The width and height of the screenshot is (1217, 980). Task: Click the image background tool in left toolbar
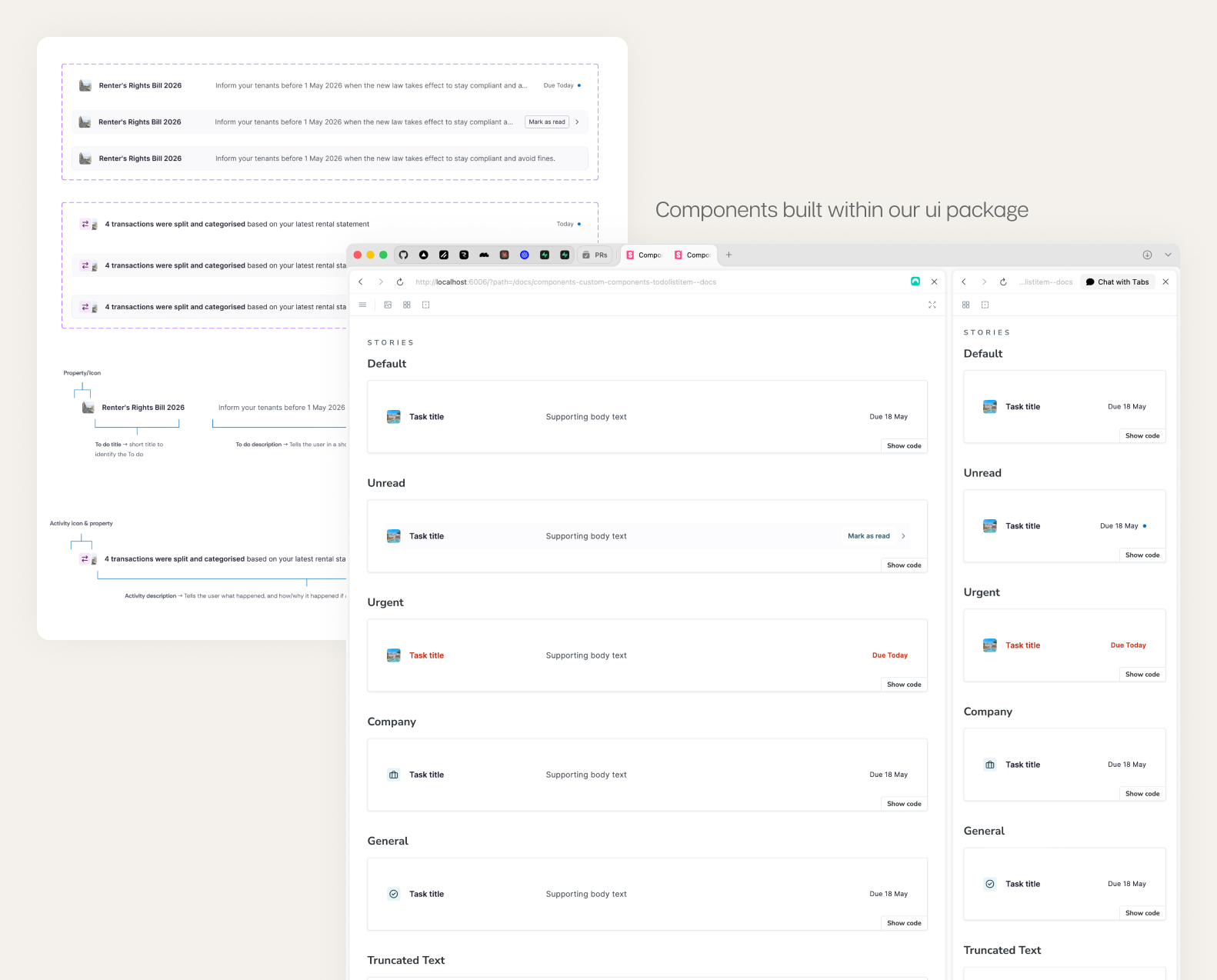point(388,305)
